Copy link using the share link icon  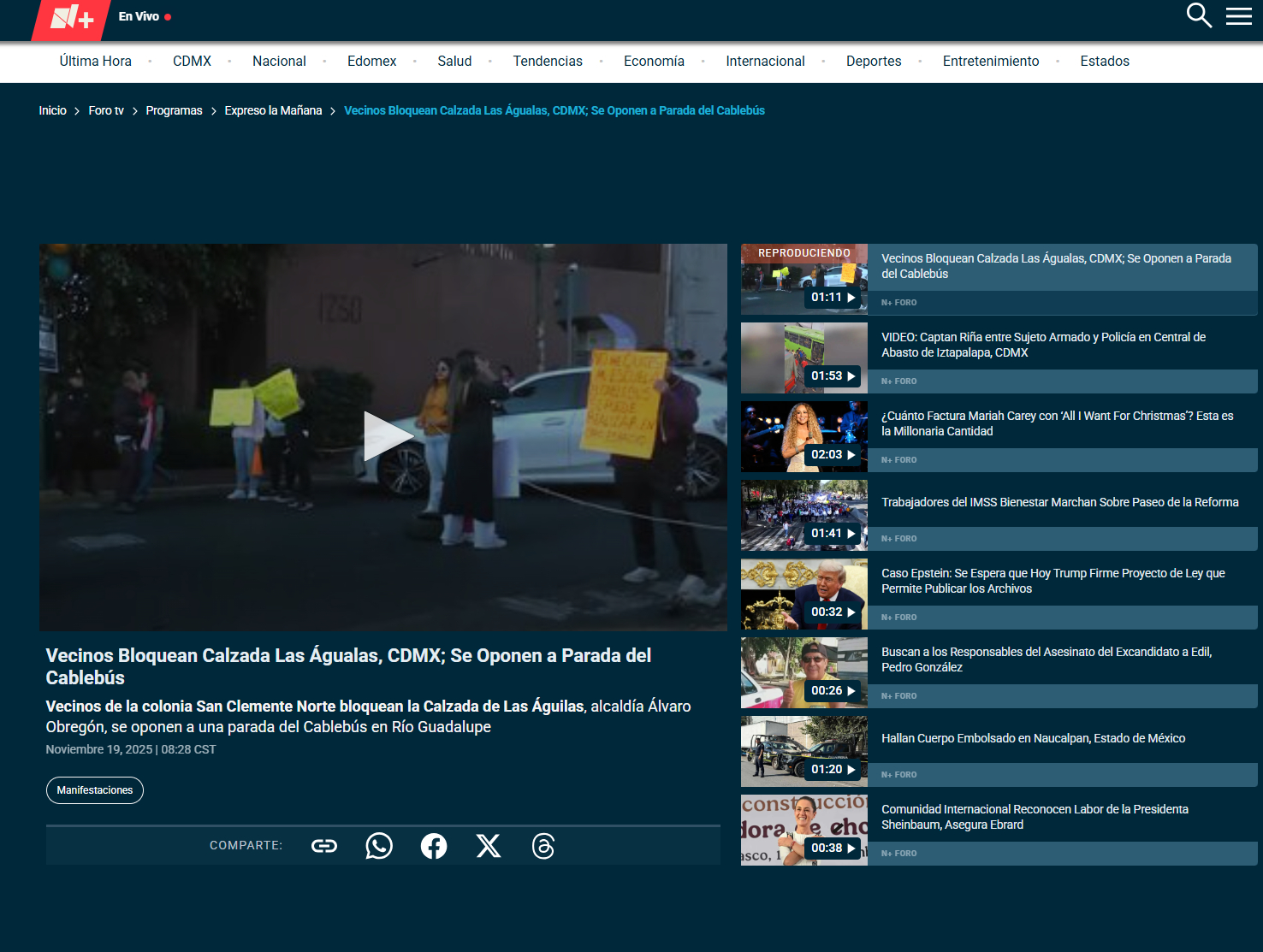tap(324, 846)
